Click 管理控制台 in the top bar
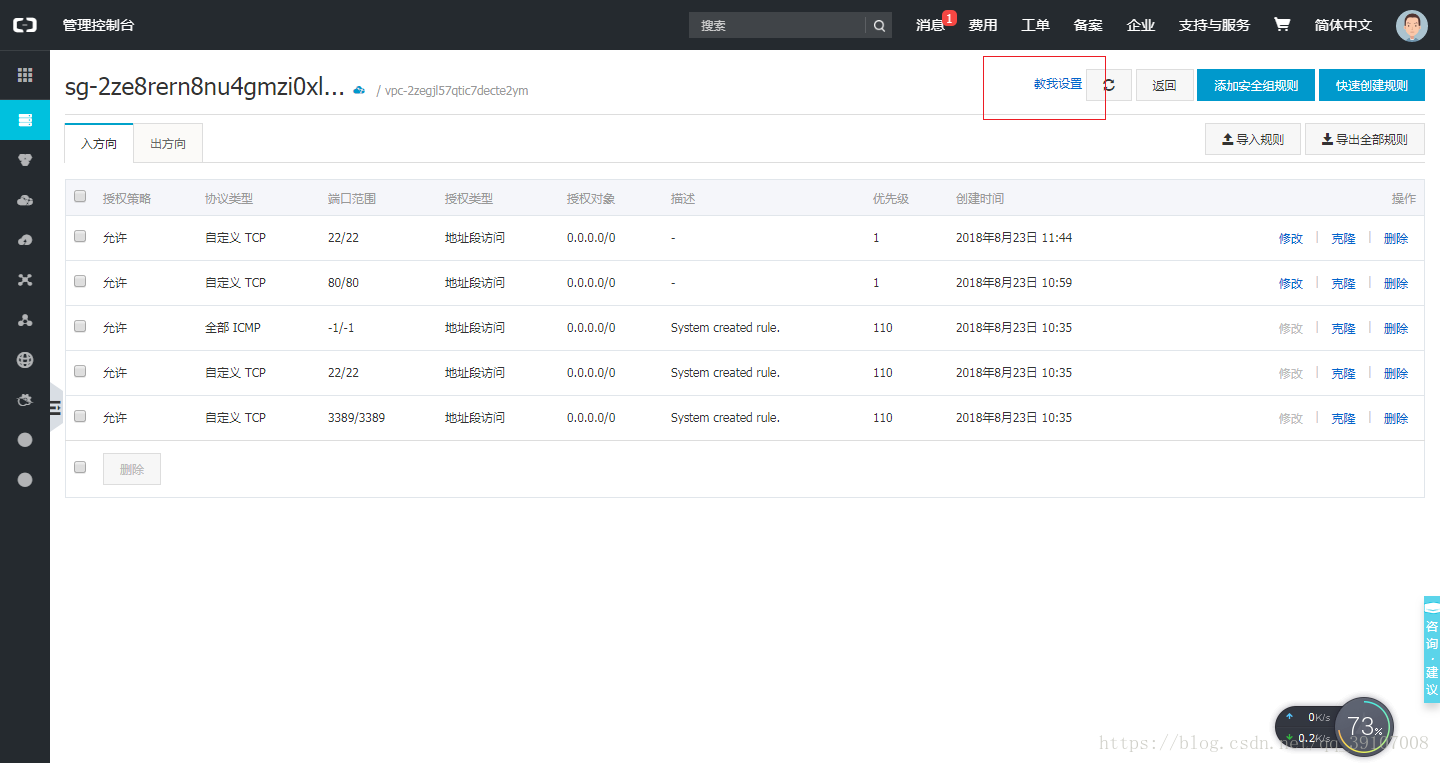The height and width of the screenshot is (763, 1440). [98, 25]
